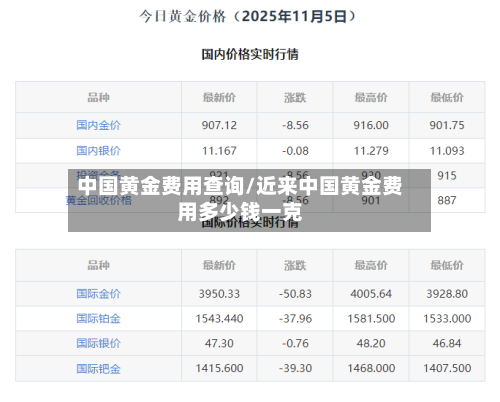Click the 1415.600 palladium price cell
500x402 pixels.
coord(219,368)
